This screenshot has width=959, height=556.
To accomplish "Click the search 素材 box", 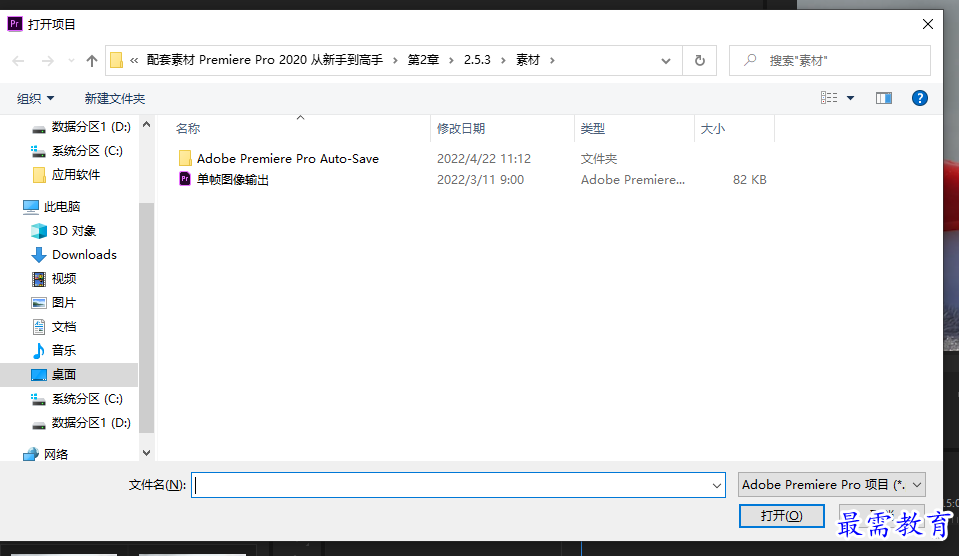I will [x=830, y=61].
